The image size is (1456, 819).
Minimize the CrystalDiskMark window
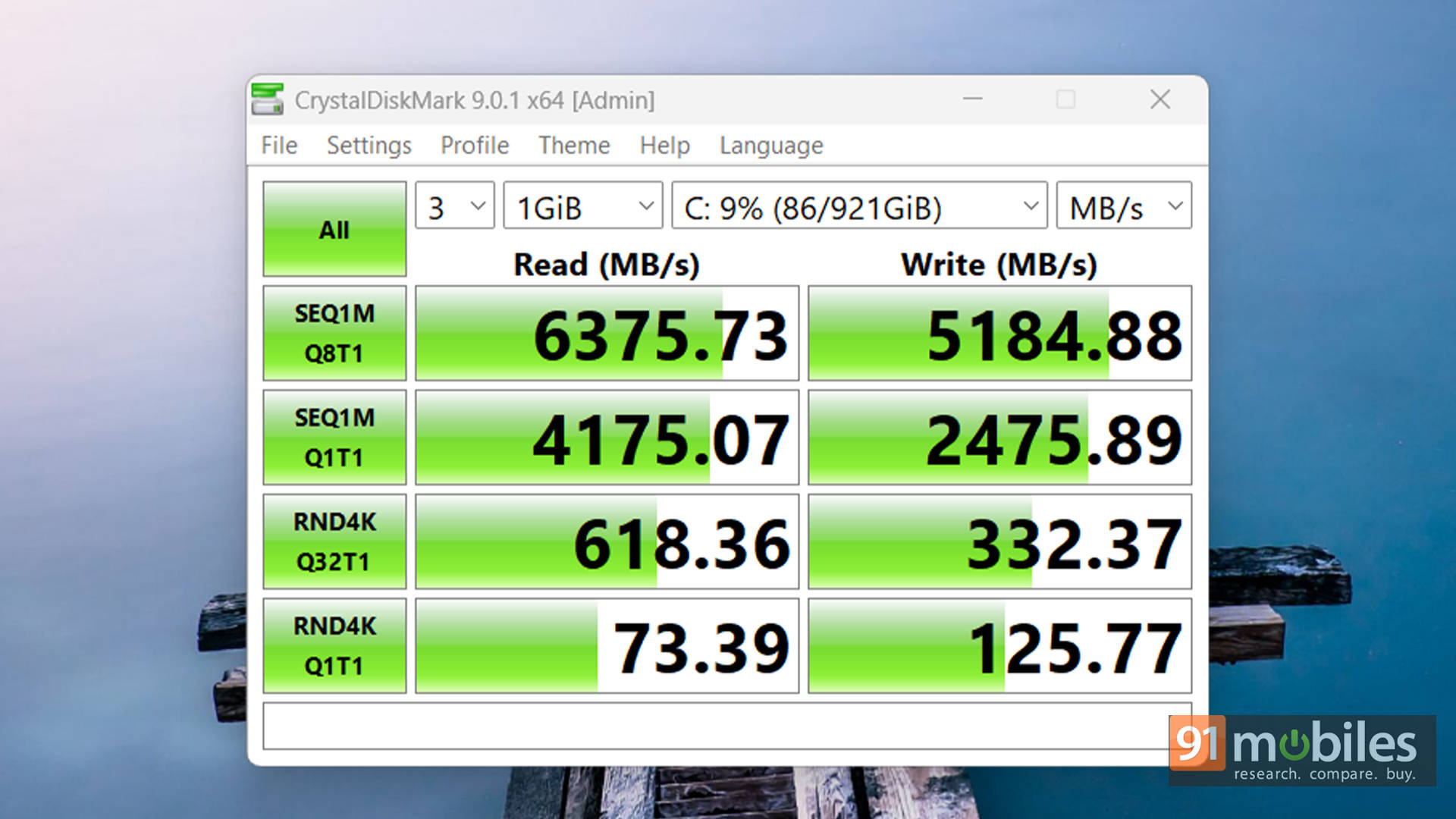pyautogui.click(x=973, y=99)
